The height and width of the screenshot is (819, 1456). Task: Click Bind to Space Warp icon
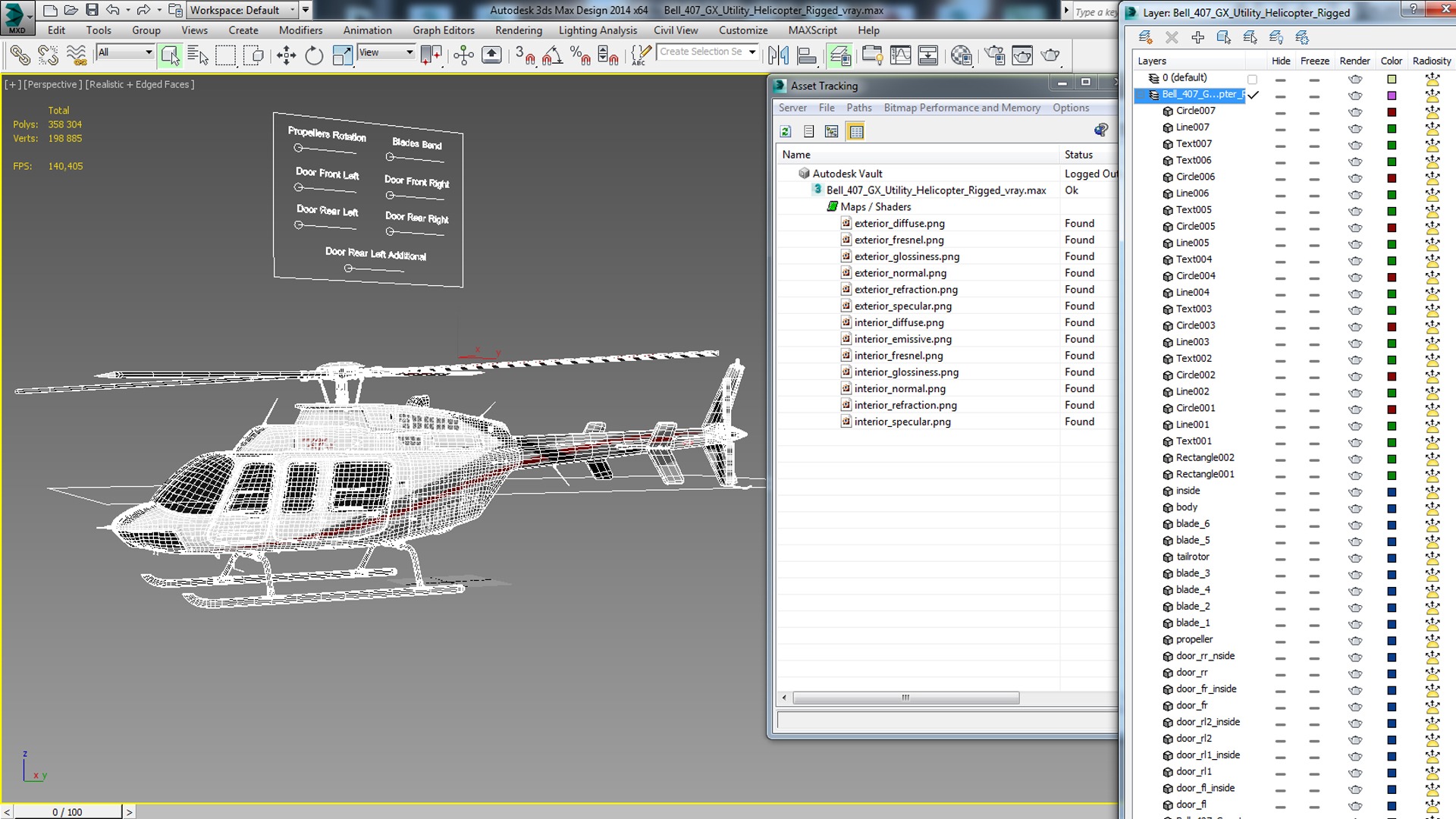click(77, 55)
